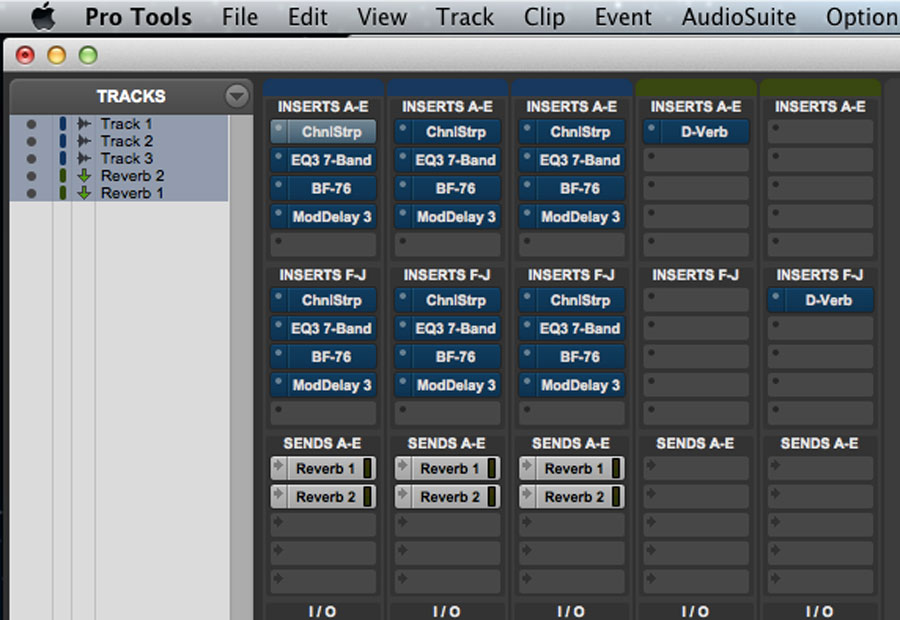
Task: Click Inserts F-J header on second channel
Action: [x=447, y=276]
